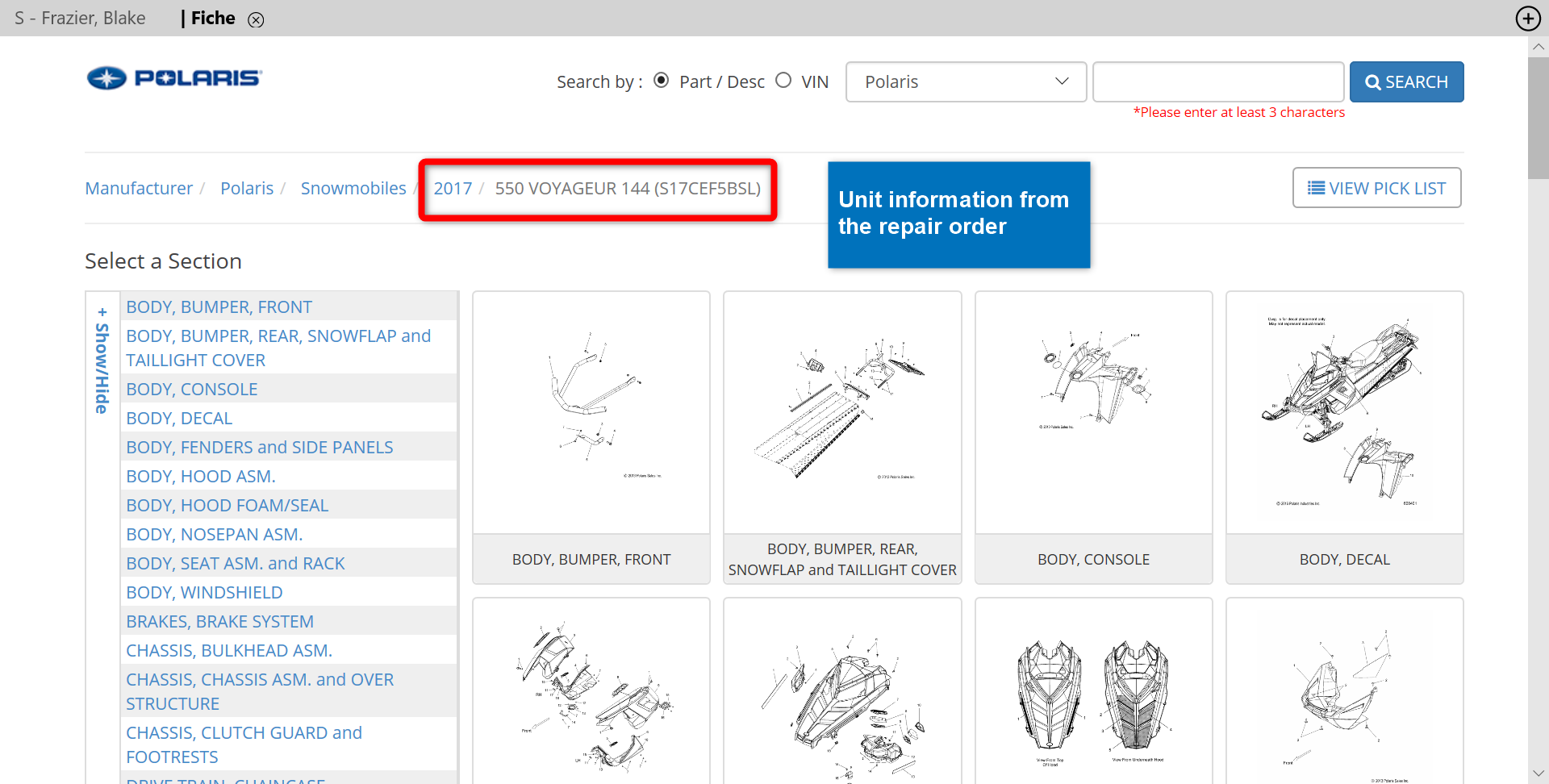Open BODY, CONSOLE in section list

click(x=192, y=390)
